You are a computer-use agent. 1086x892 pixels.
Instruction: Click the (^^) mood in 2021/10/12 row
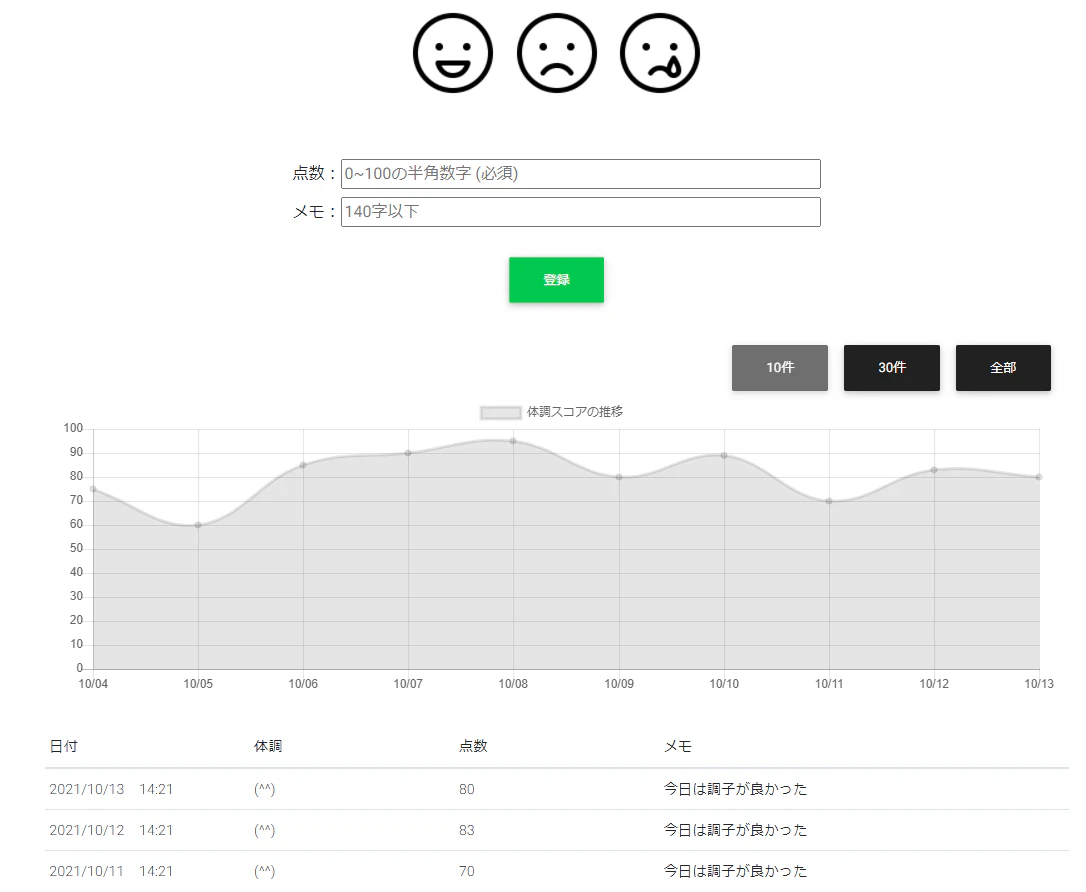pos(265,830)
